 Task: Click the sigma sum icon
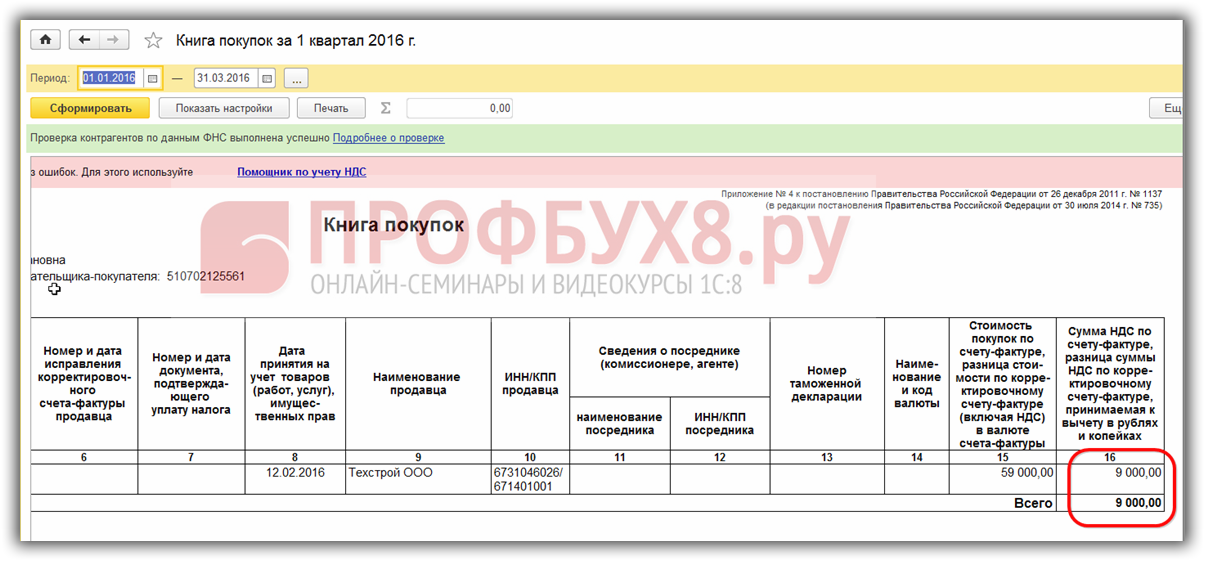(386, 108)
